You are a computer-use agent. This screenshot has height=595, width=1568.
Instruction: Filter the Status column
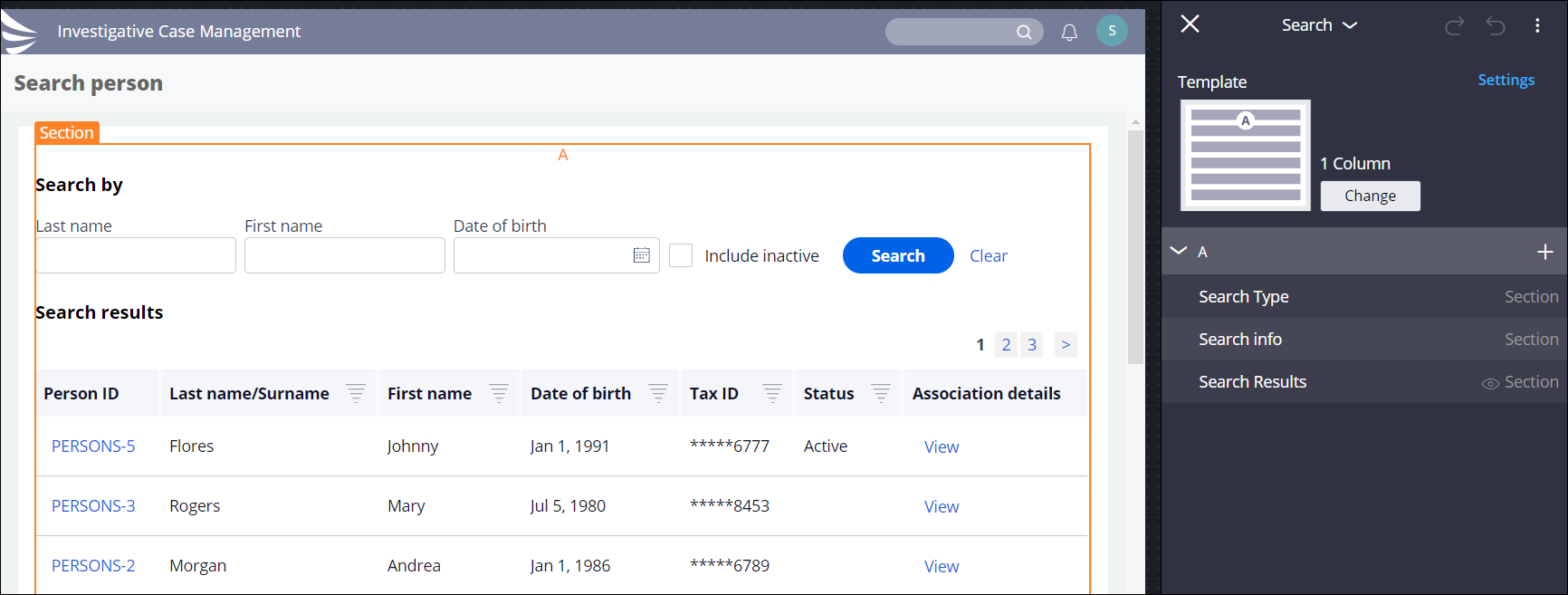(881, 393)
